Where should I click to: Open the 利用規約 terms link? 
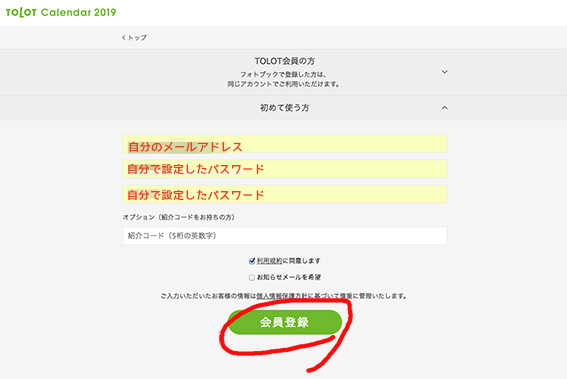point(269,261)
